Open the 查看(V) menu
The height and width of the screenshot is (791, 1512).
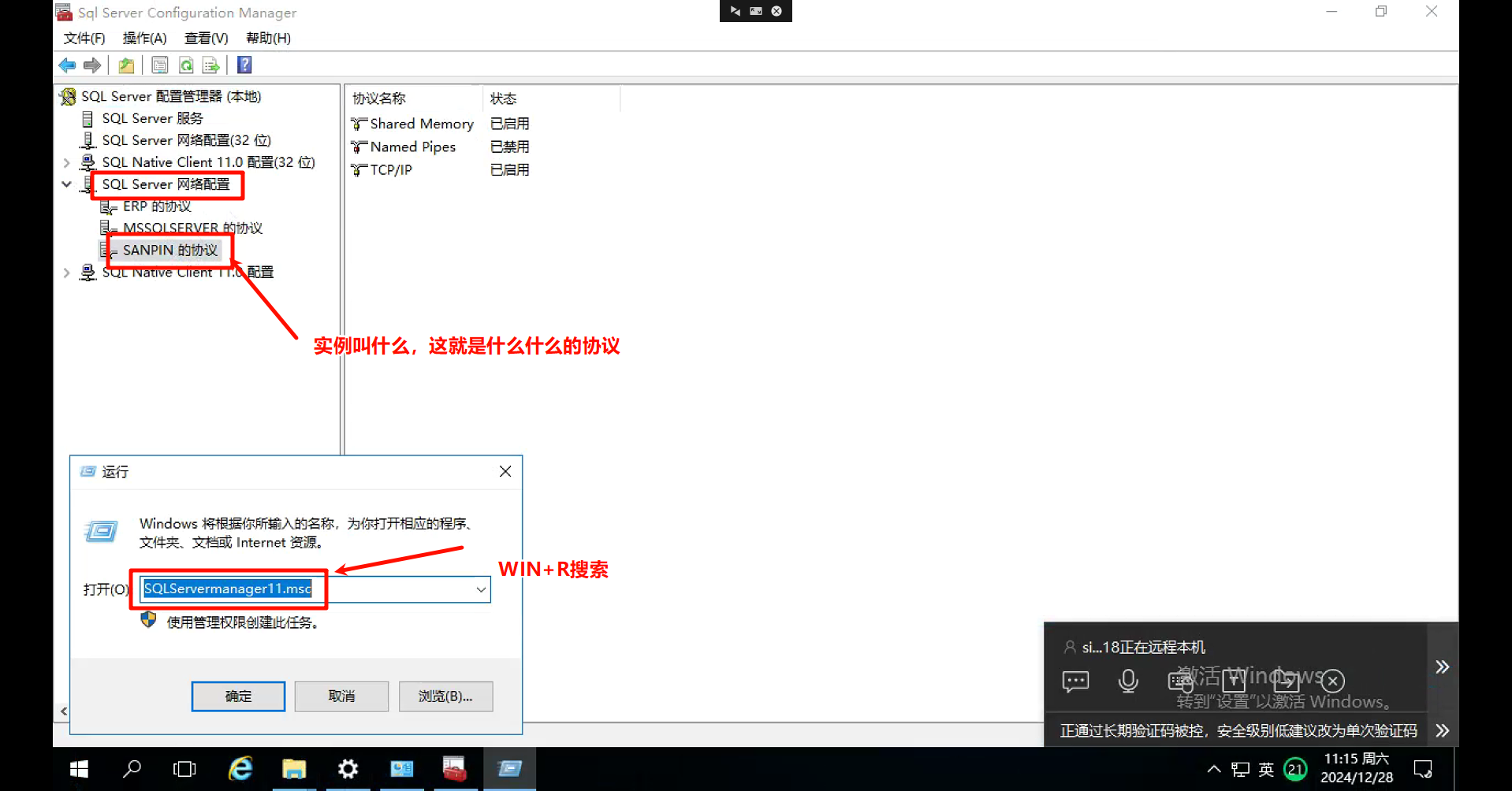point(206,38)
